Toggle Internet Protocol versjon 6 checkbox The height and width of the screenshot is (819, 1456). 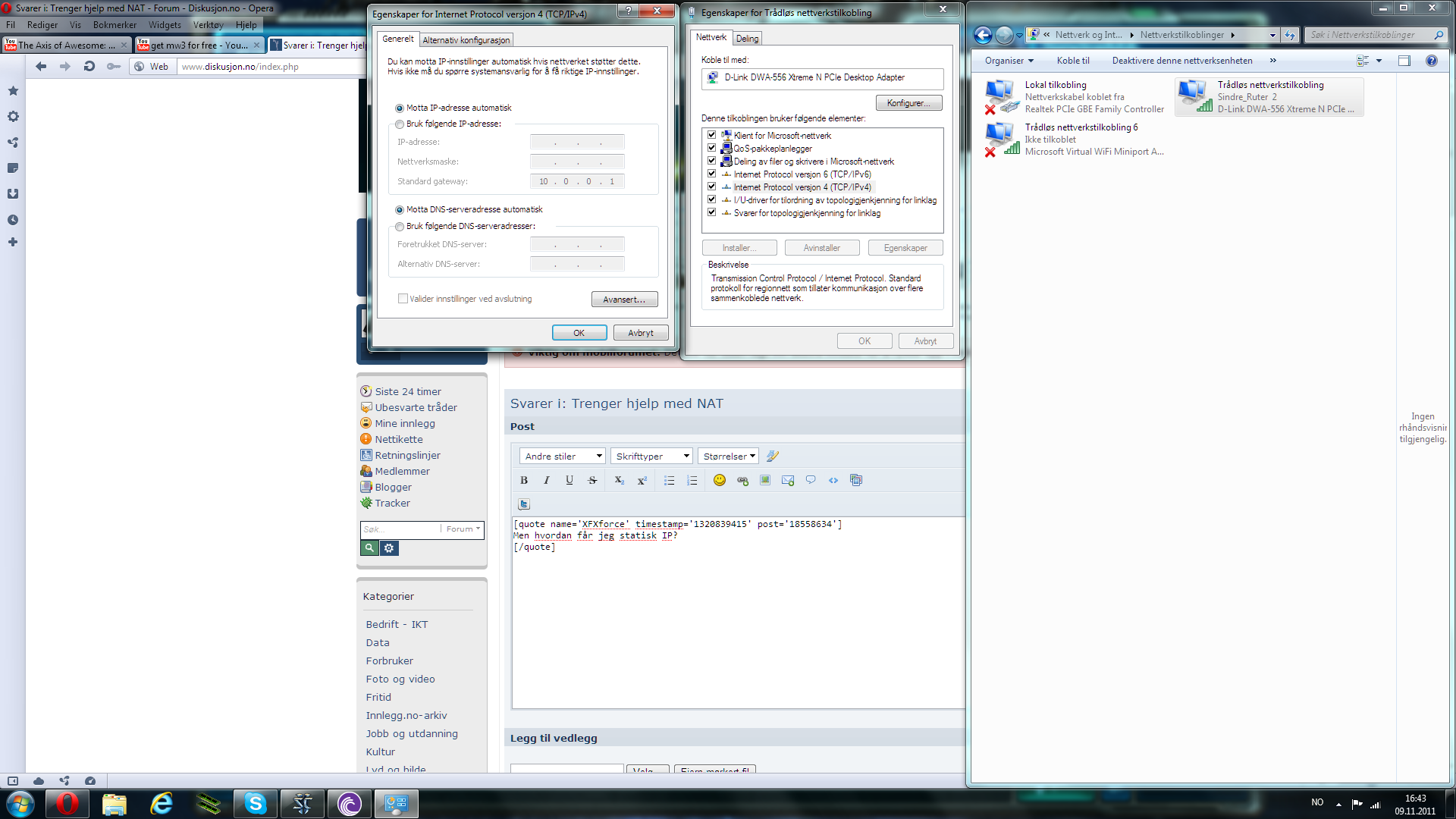(x=711, y=174)
